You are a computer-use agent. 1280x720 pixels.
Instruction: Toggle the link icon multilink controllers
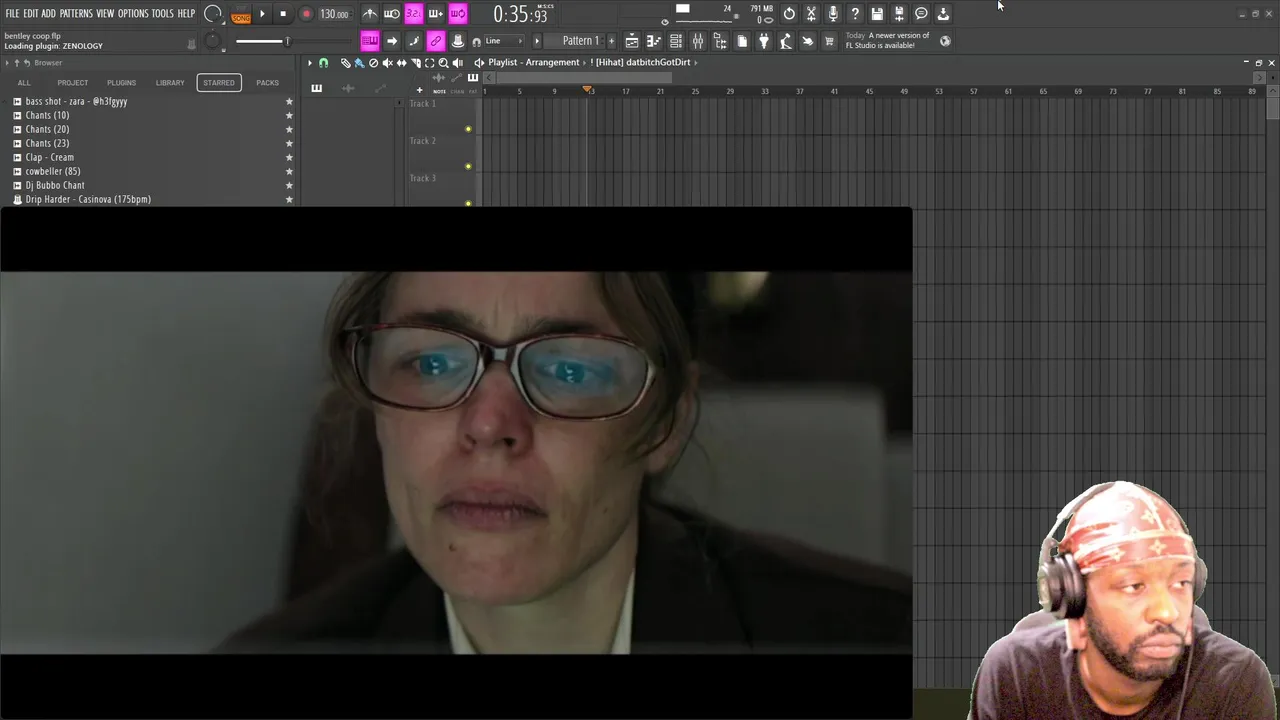pos(435,41)
